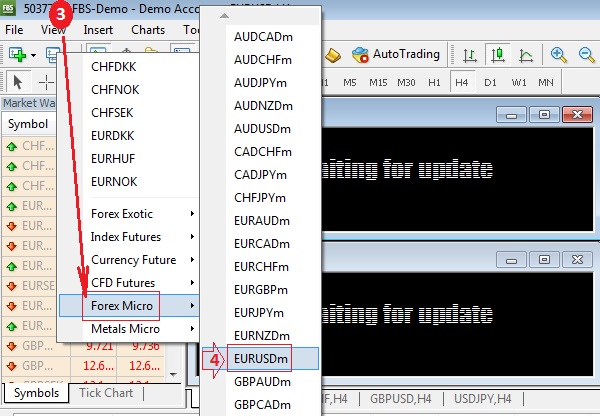Choose AUDJPYm from Forex Micro list
The height and width of the screenshot is (416, 600).
pyautogui.click(x=260, y=83)
